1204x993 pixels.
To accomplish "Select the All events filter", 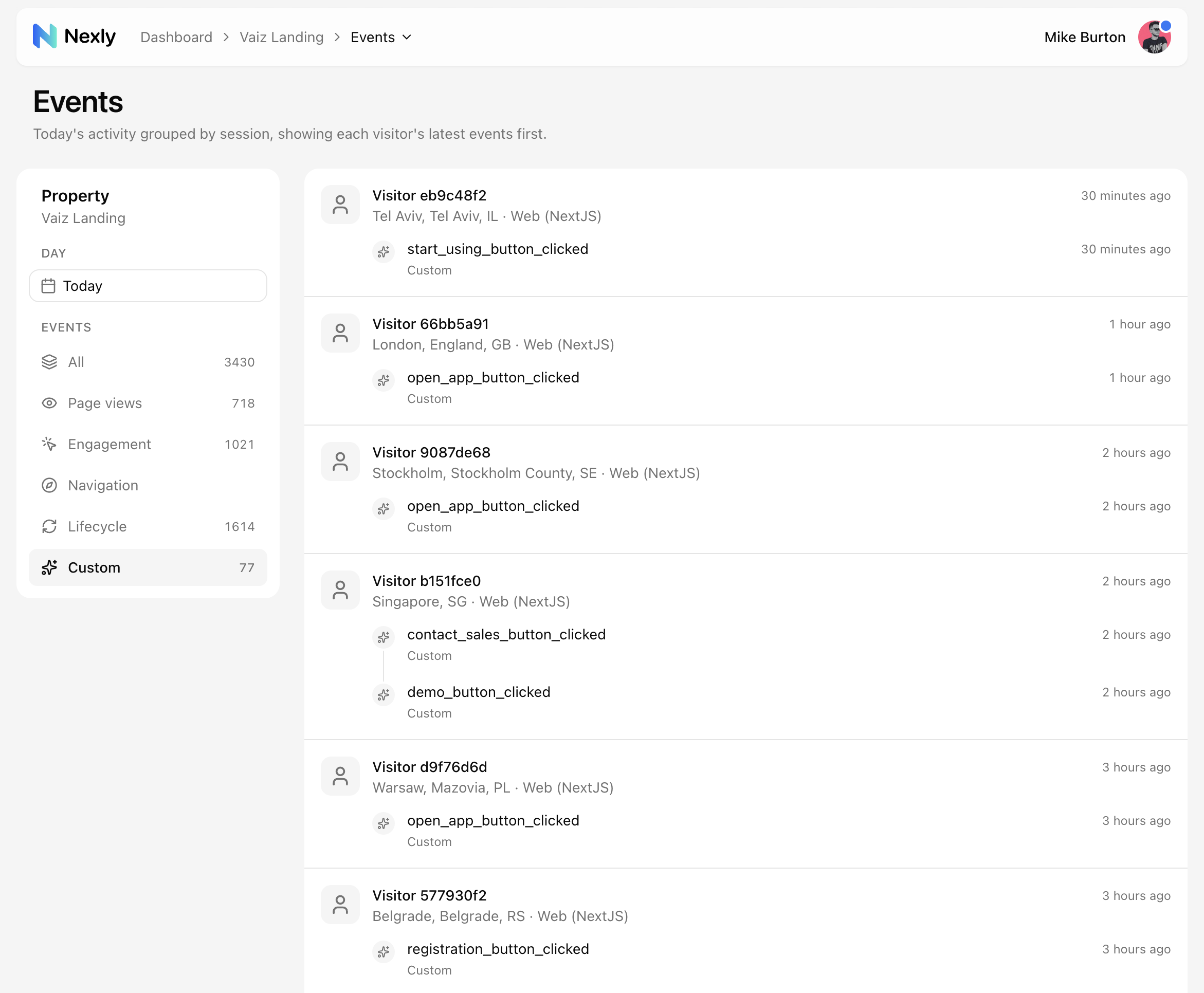I will [148, 362].
